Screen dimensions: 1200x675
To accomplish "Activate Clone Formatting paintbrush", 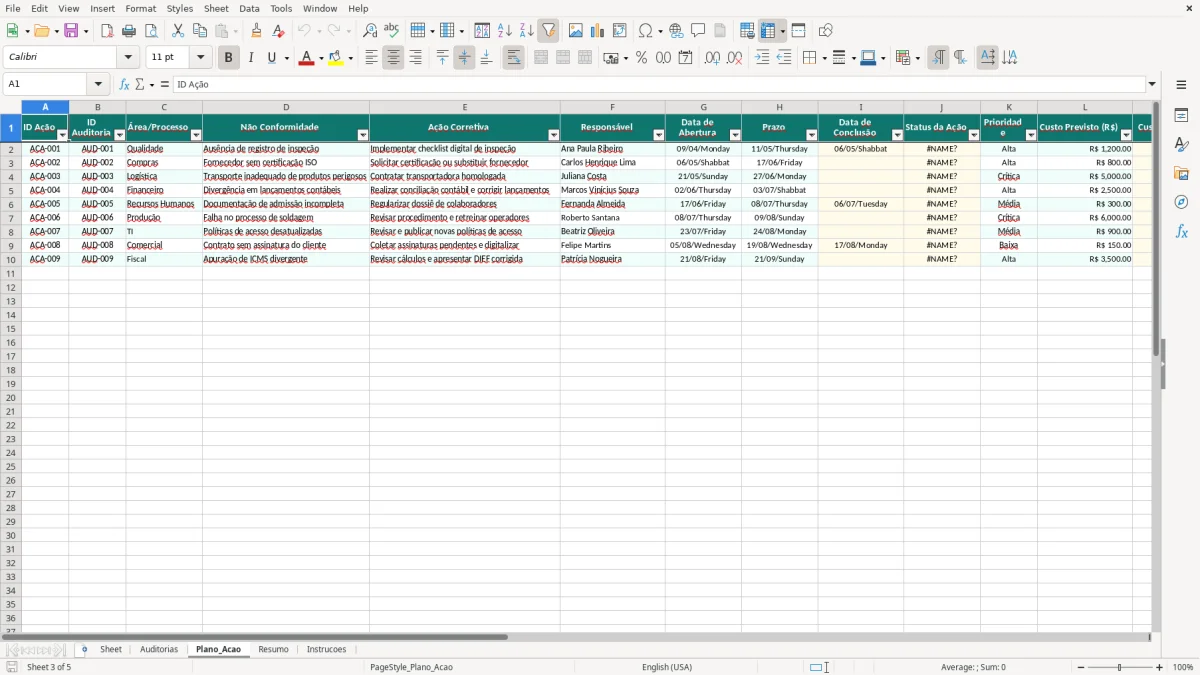I will (x=256, y=31).
